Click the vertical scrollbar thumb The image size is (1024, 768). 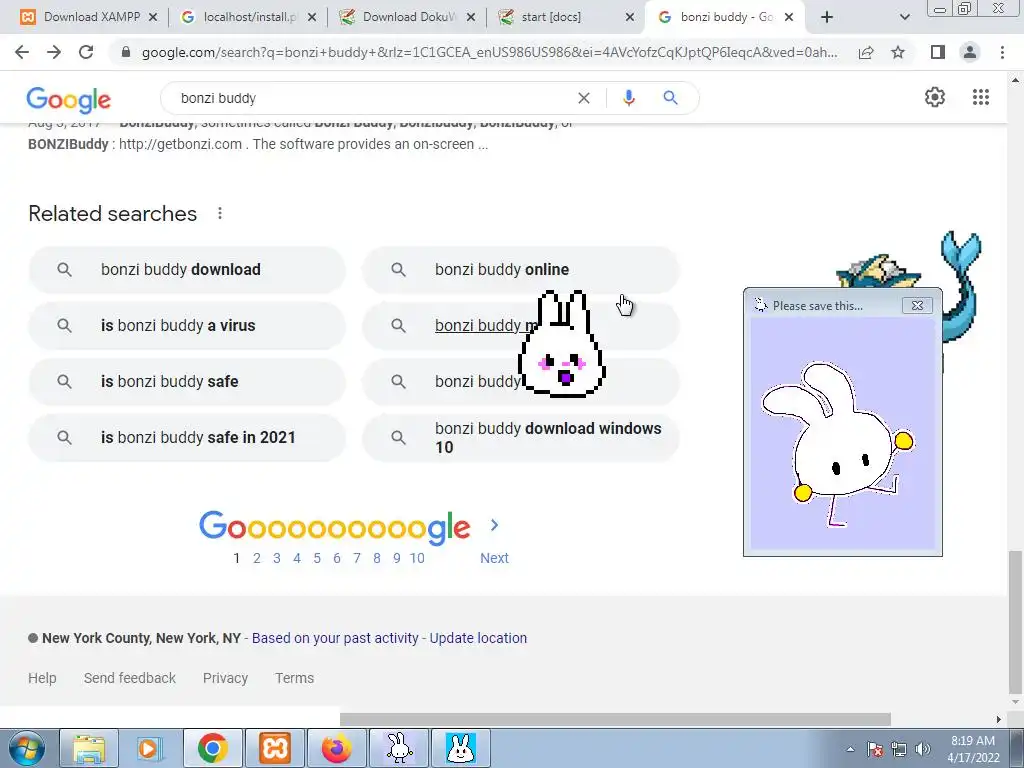1016,622
